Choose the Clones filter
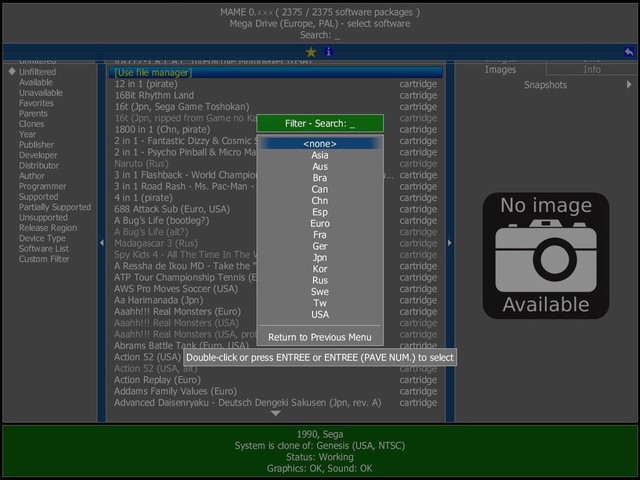Viewport: 640px width, 480px height. pyautogui.click(x=31, y=124)
